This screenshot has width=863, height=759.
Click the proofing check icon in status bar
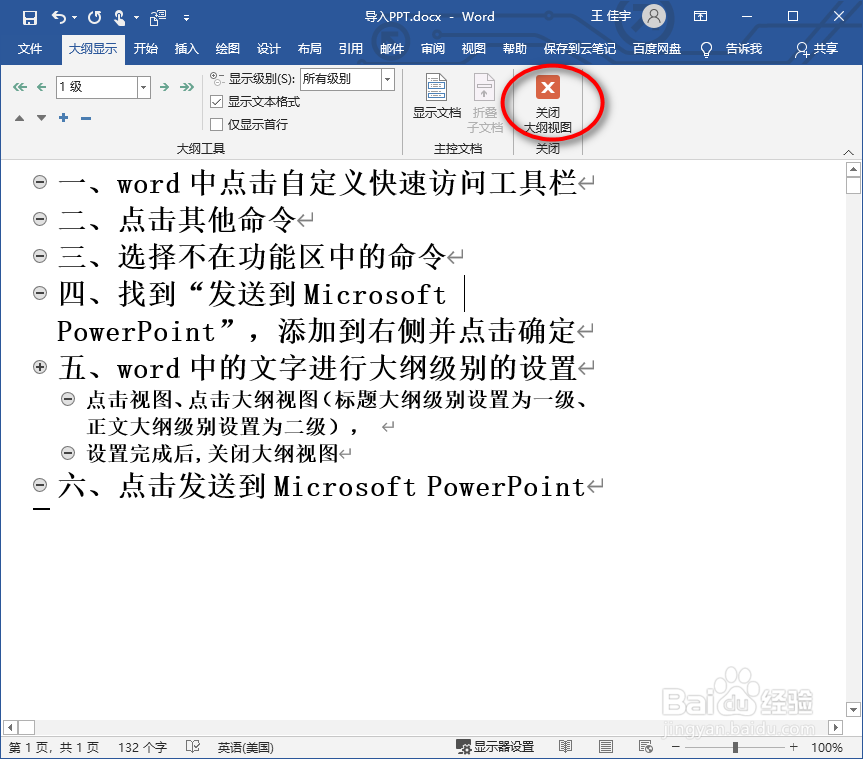pos(193,747)
